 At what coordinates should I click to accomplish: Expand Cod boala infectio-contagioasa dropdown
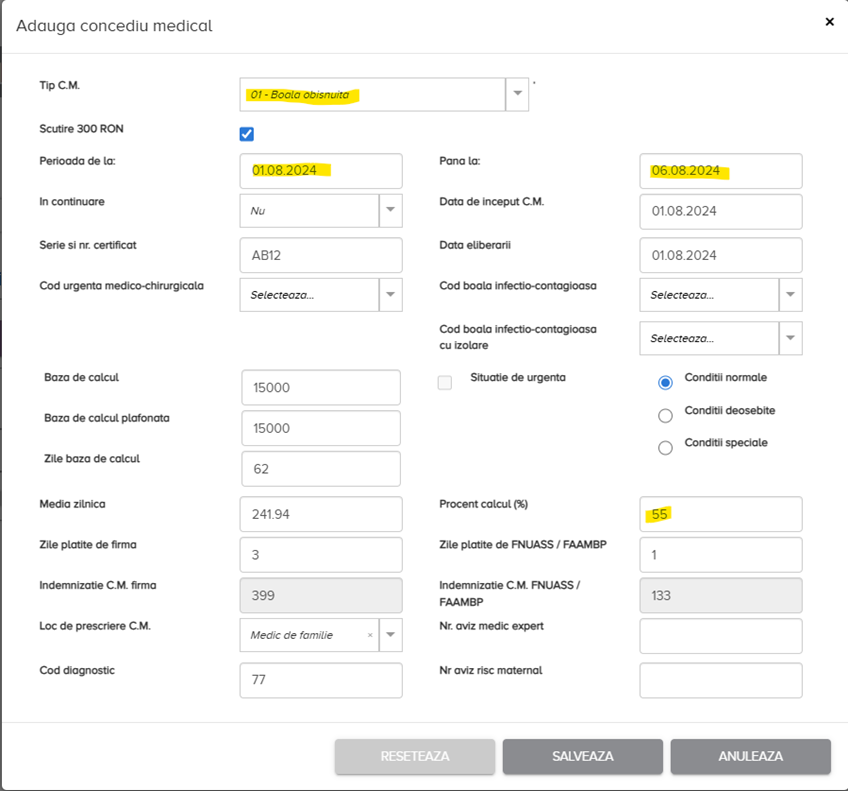(x=790, y=295)
